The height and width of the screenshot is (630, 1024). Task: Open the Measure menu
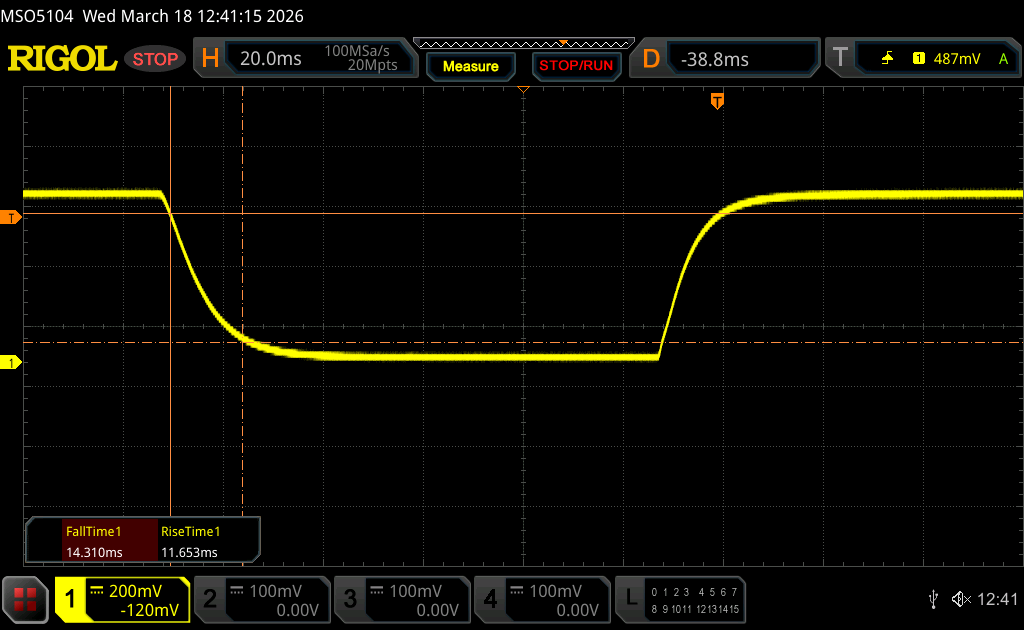point(470,66)
